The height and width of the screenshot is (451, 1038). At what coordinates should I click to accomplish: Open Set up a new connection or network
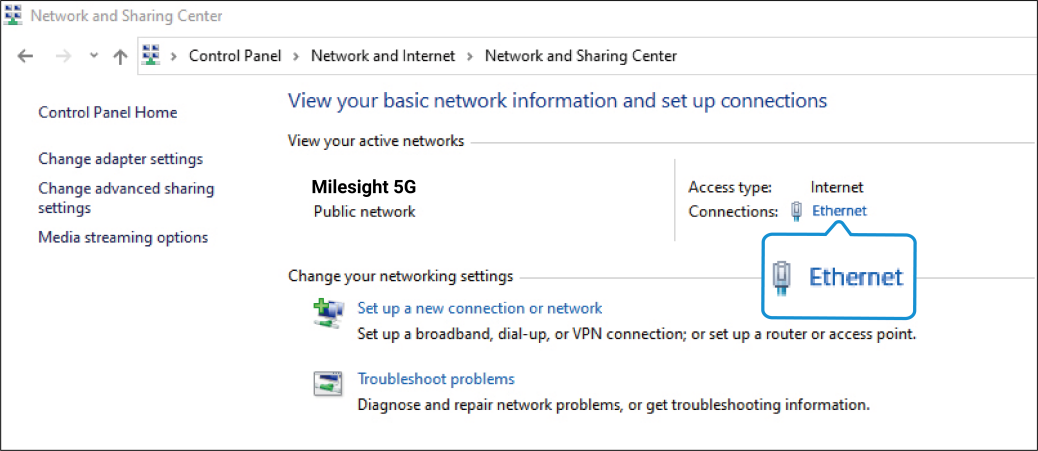[x=480, y=308]
